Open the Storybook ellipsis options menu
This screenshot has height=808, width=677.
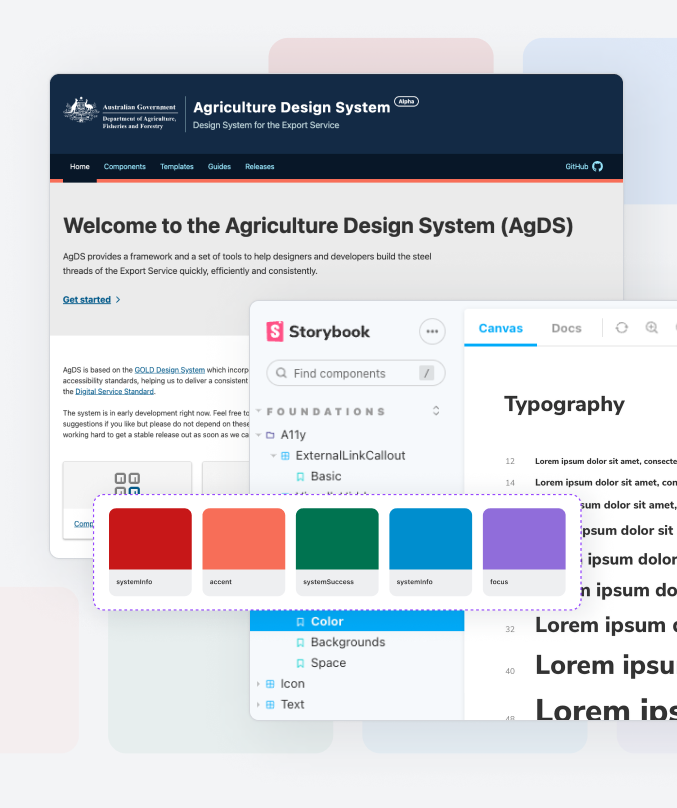[x=432, y=331]
